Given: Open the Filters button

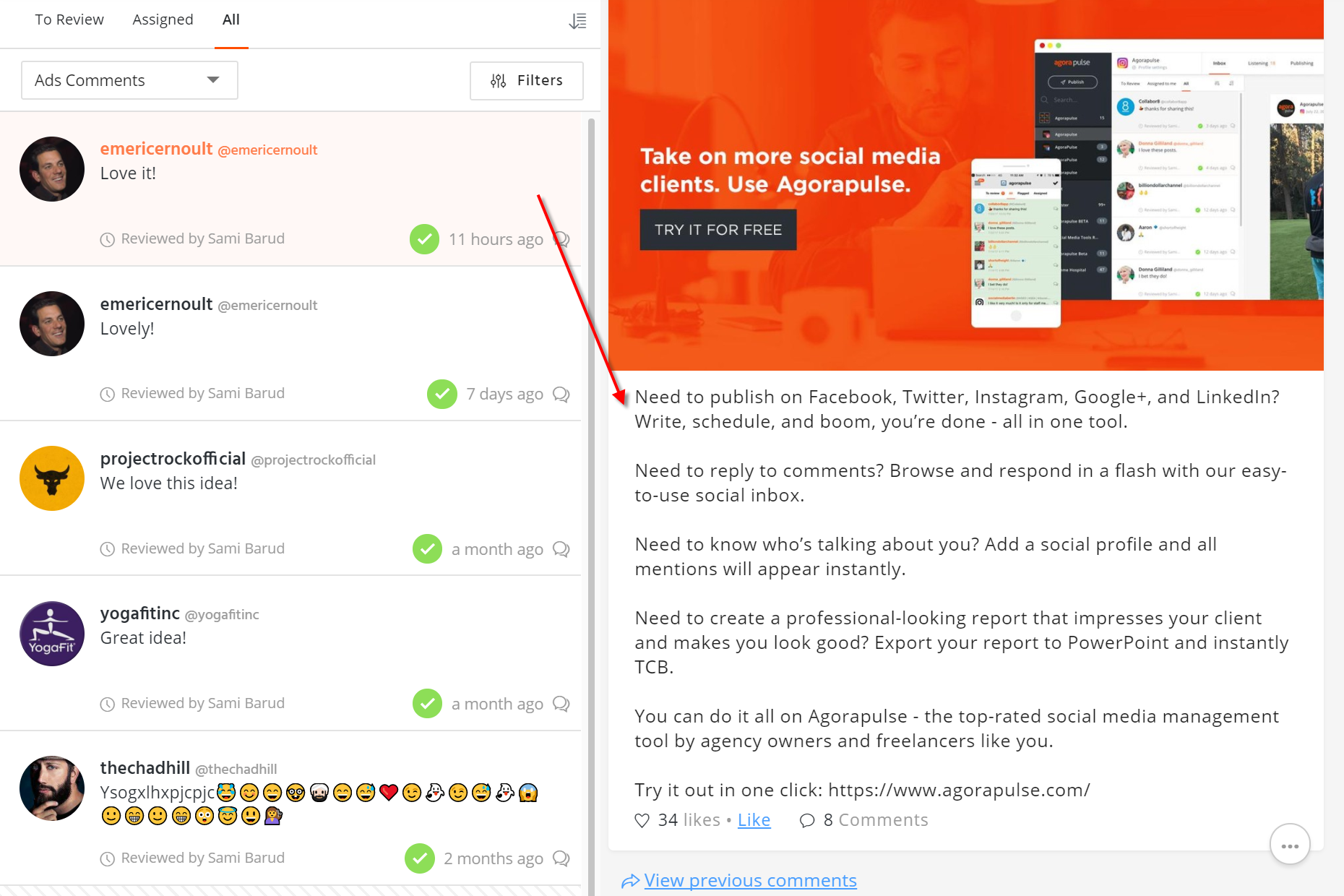Looking at the screenshot, I should click(526, 80).
